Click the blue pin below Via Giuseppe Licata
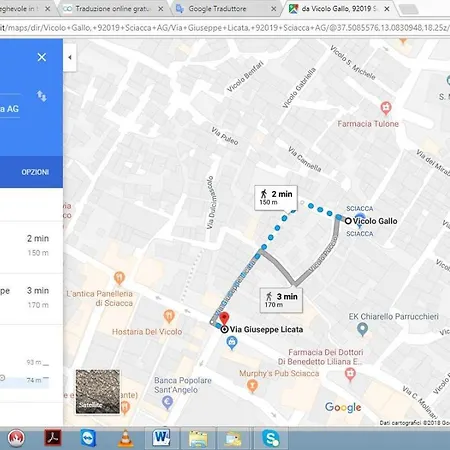Image resolution: width=450 pixels, height=450 pixels. pos(232,343)
